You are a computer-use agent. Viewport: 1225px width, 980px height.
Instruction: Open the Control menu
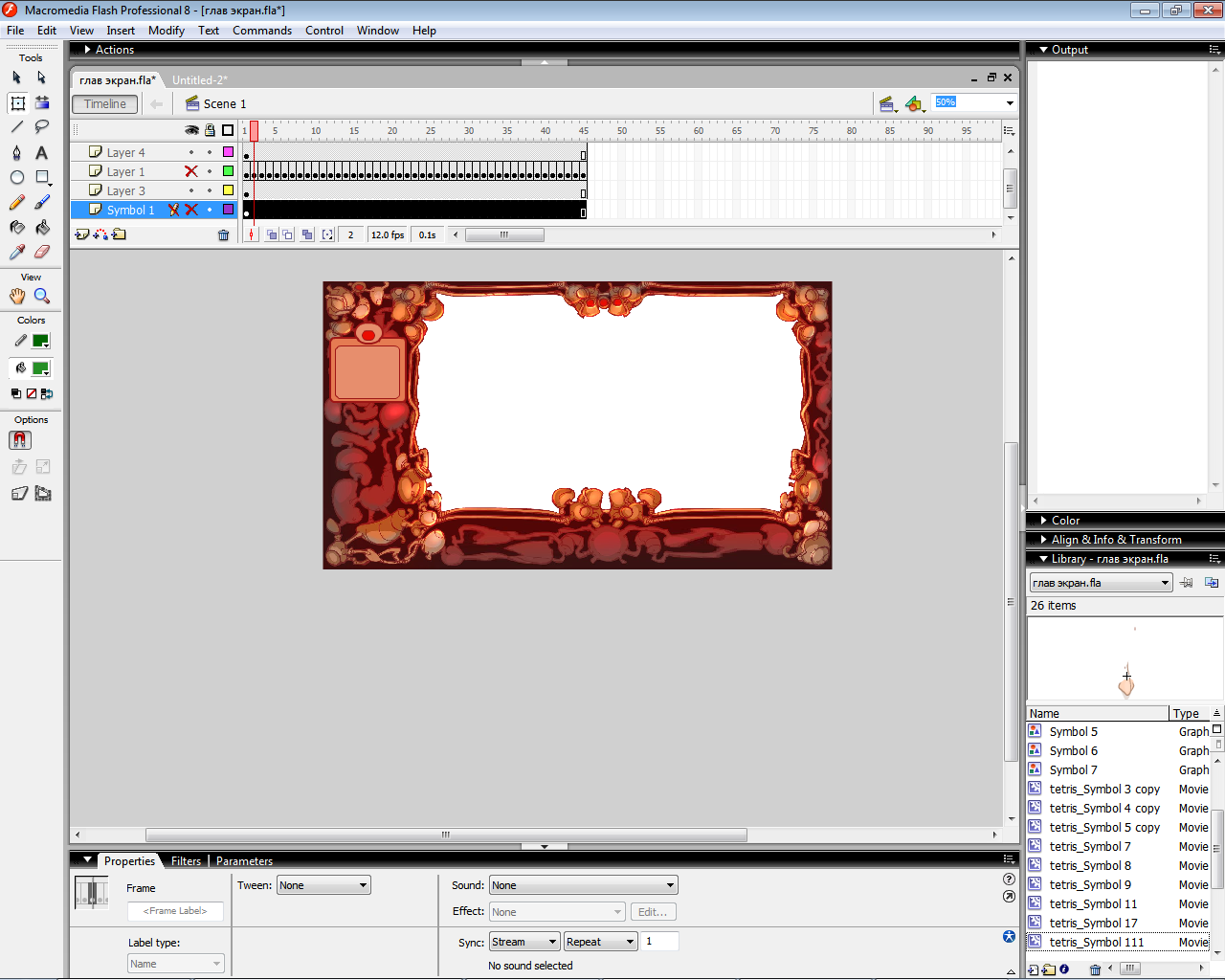pyautogui.click(x=324, y=31)
